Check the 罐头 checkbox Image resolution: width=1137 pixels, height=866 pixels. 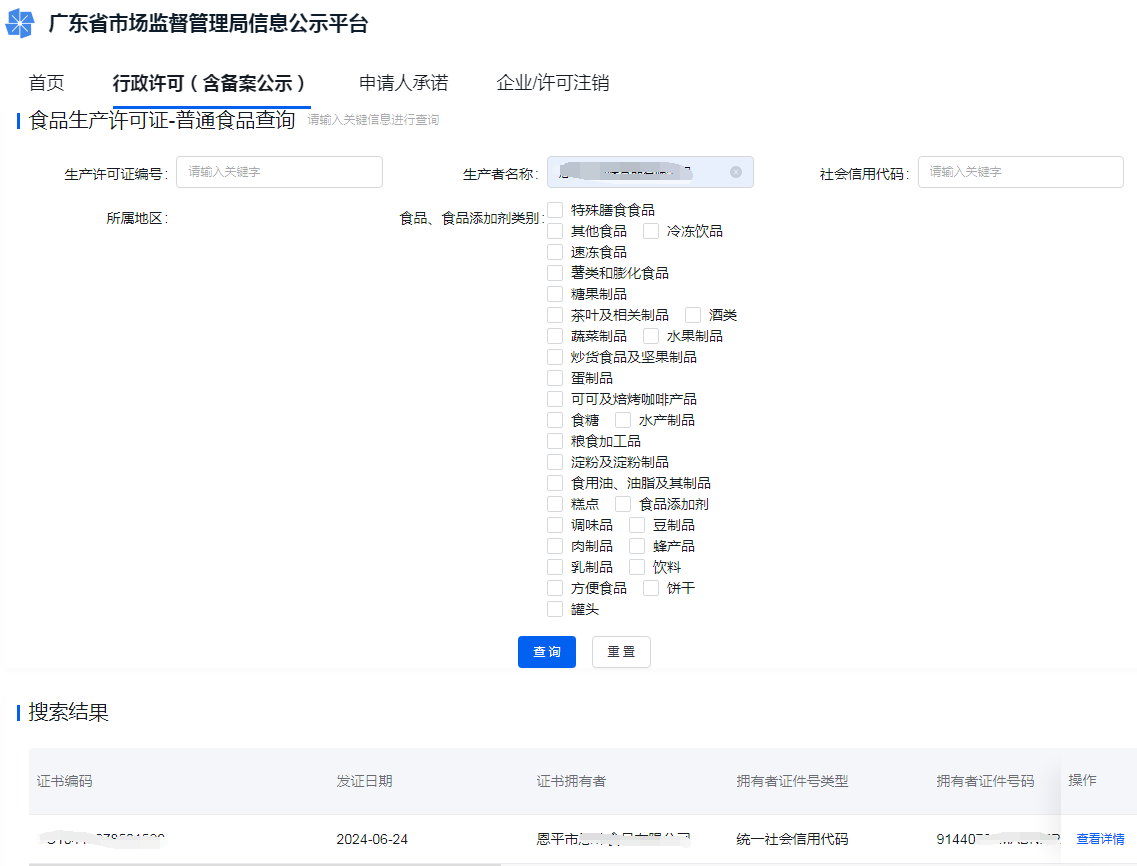click(555, 609)
